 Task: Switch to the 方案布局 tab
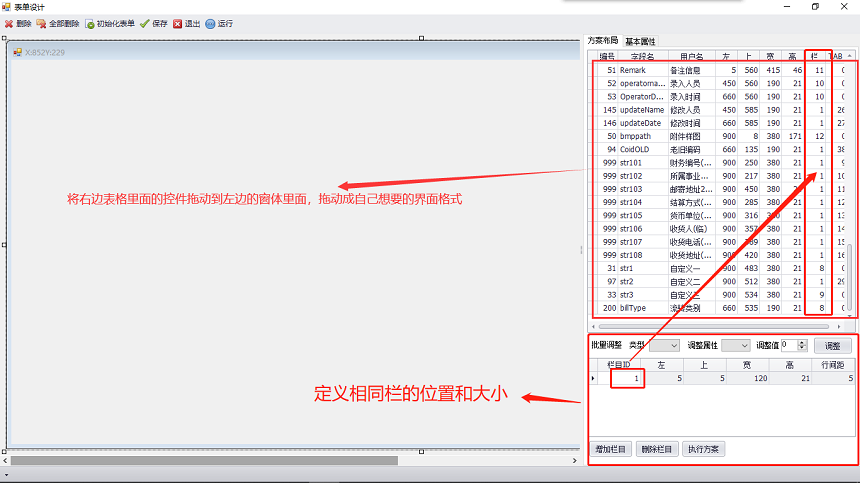[603, 42]
